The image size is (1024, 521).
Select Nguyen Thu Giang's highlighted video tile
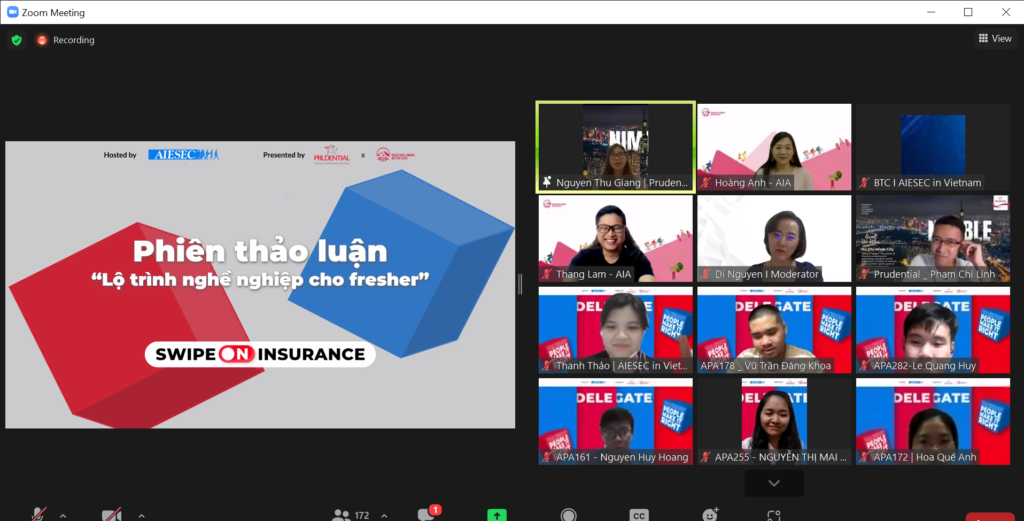pos(615,147)
